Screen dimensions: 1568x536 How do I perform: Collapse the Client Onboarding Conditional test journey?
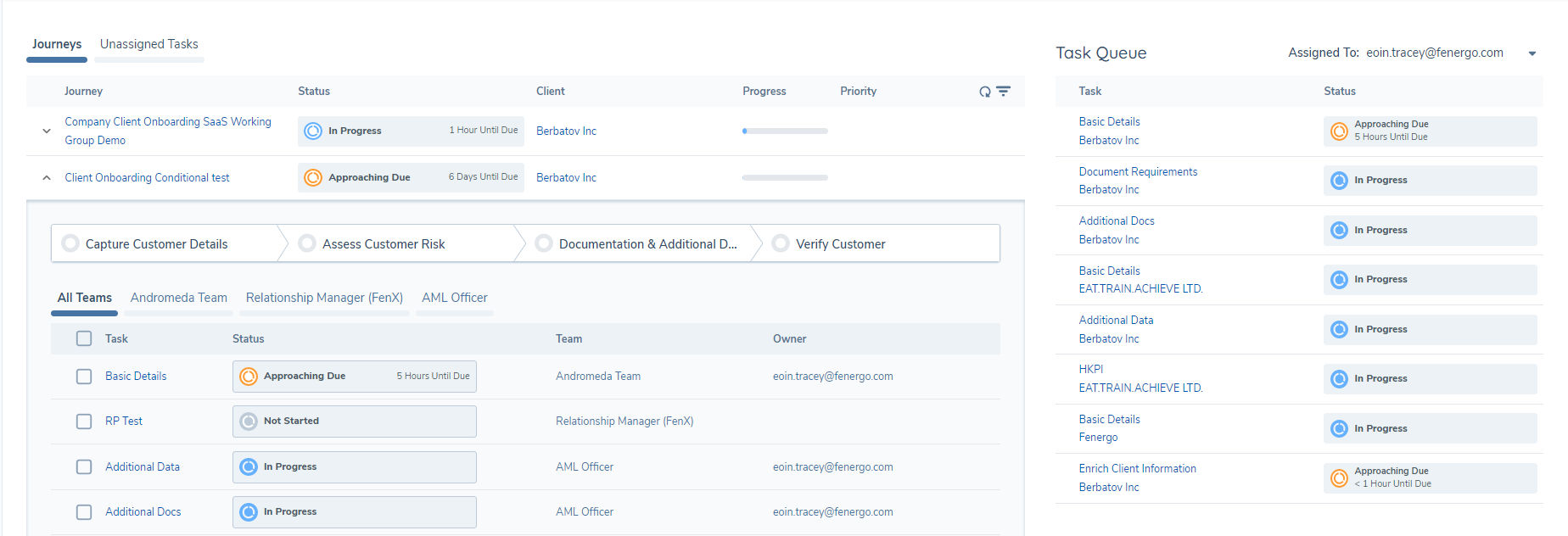47,178
